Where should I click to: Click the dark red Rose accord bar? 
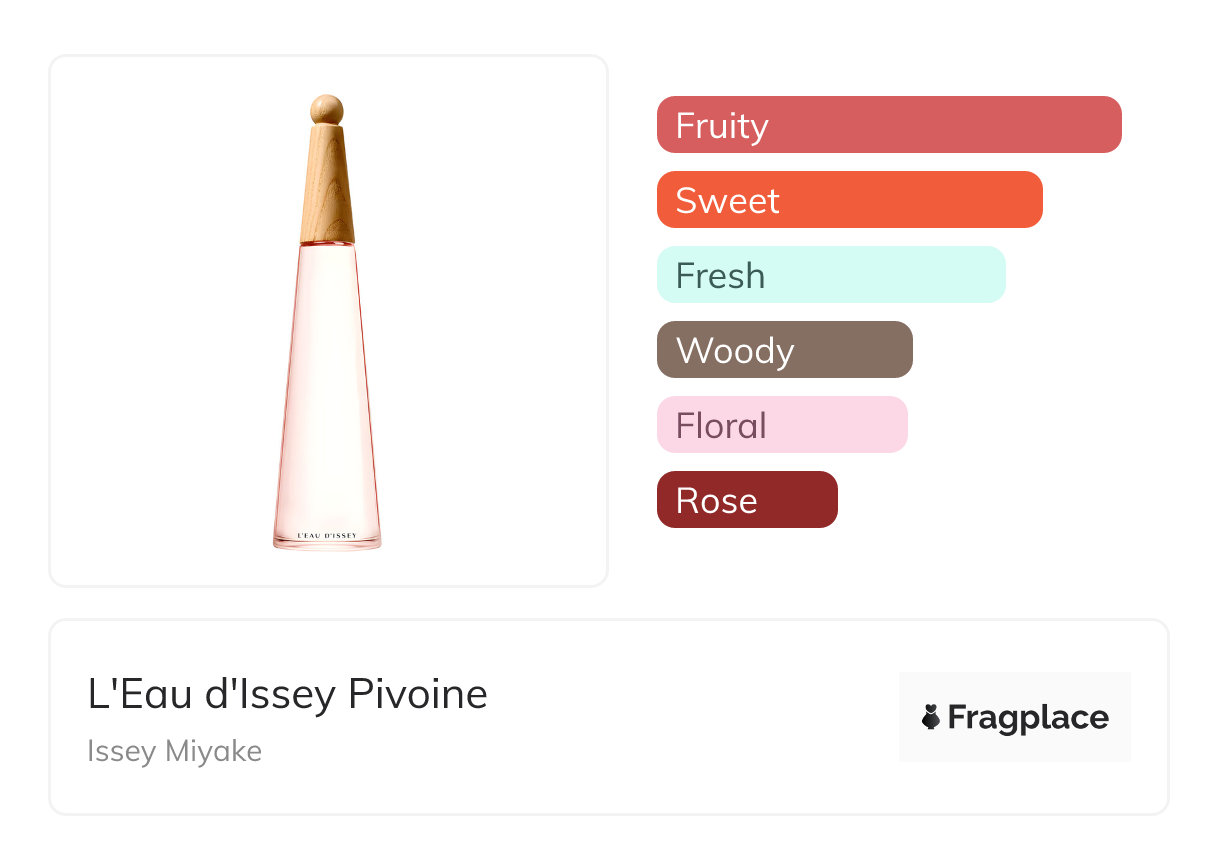point(747,500)
